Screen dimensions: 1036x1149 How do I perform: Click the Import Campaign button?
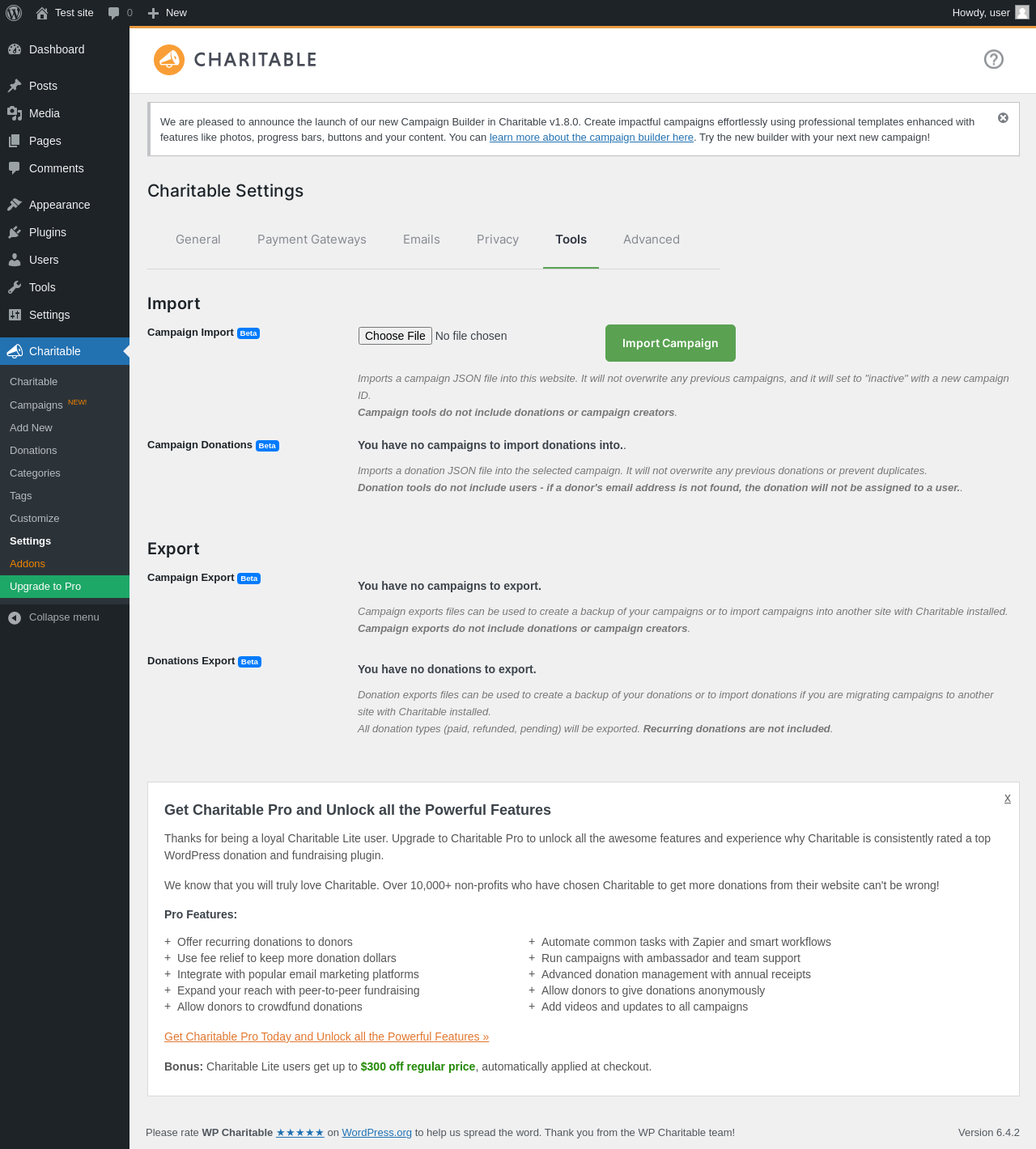[x=670, y=343]
